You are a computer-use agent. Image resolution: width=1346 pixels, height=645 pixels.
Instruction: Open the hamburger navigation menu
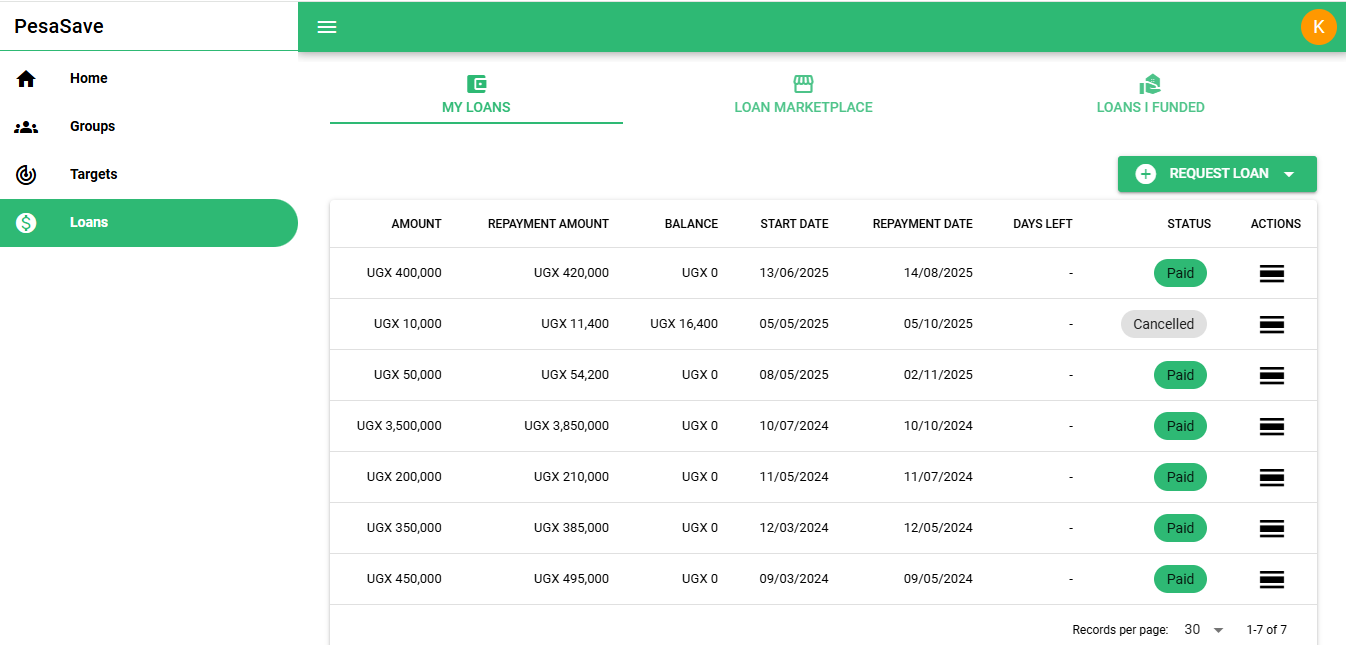327,27
